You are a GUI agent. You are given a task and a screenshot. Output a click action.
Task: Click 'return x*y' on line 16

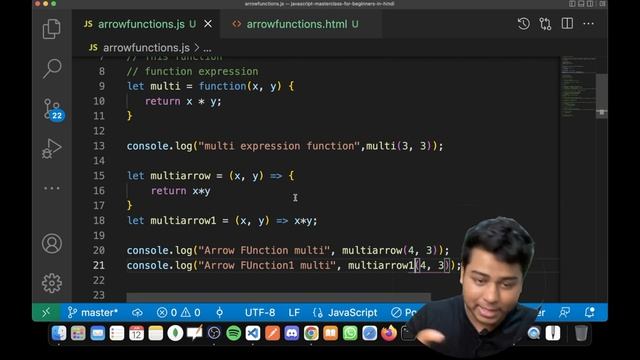point(180,191)
